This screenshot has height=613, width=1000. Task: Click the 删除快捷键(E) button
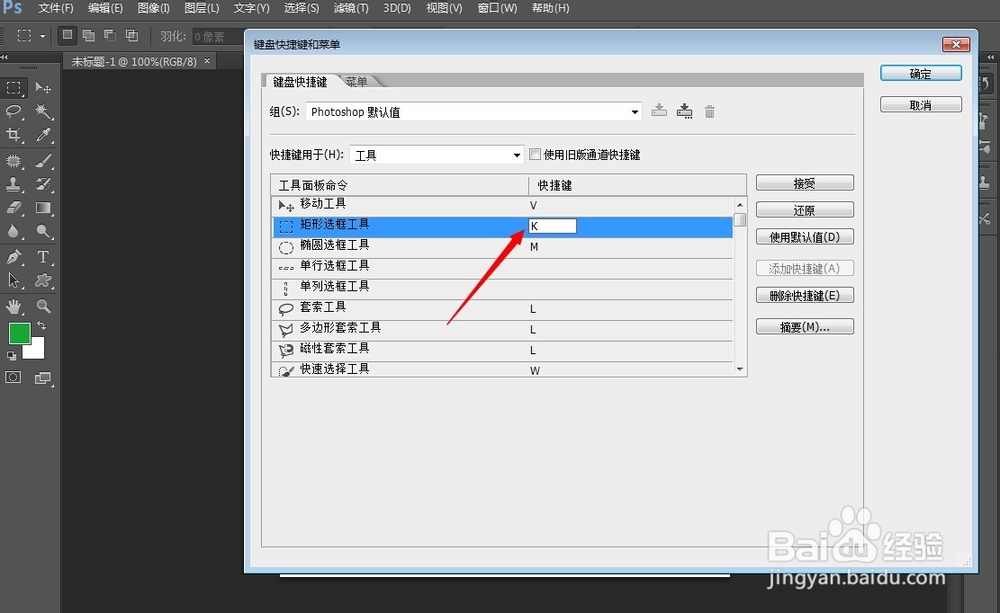click(805, 294)
